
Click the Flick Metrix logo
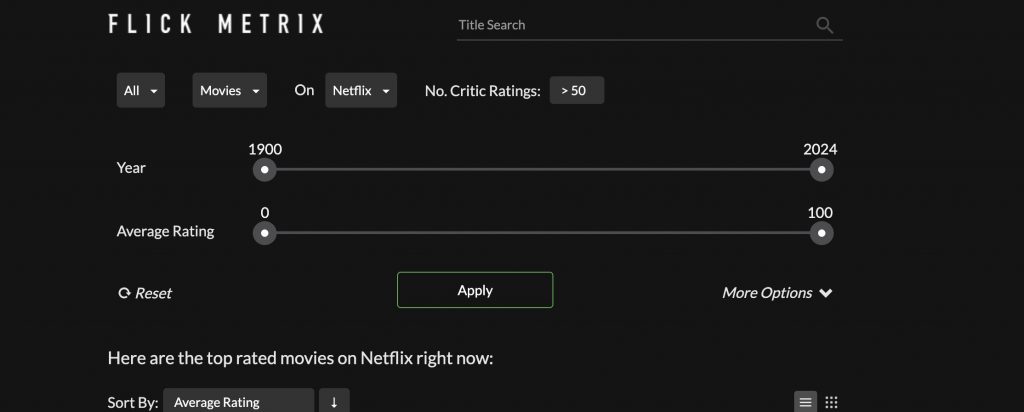(x=216, y=24)
